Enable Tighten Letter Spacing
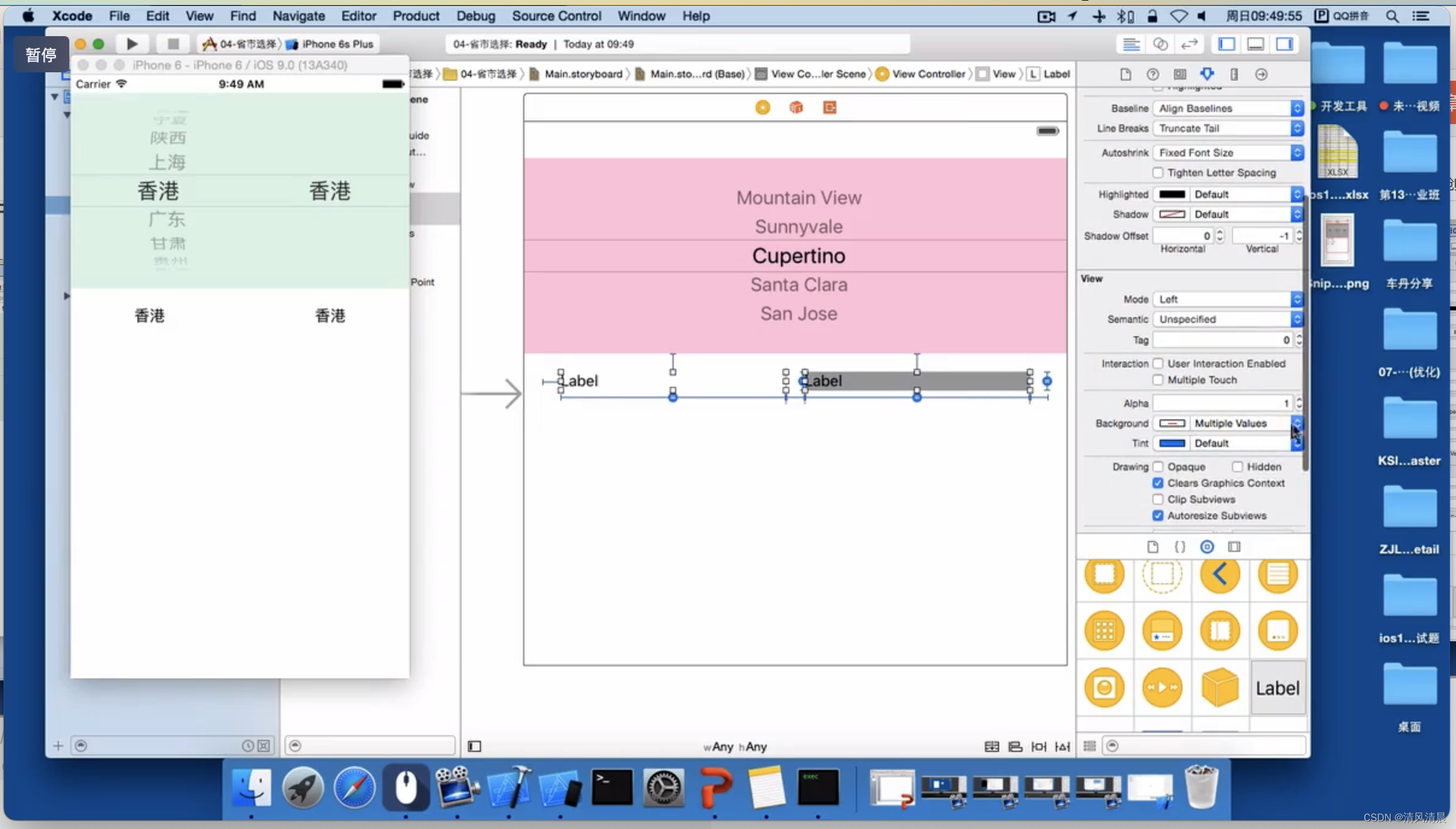 1158,173
